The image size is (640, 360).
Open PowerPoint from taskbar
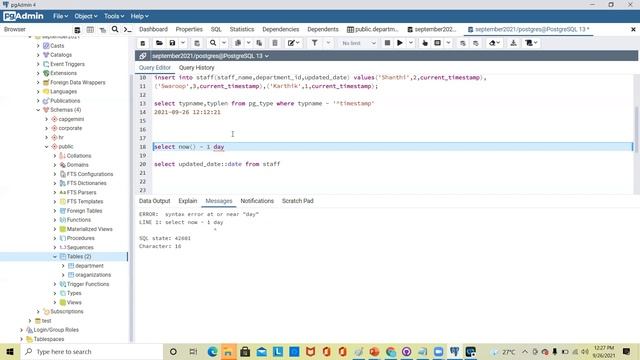coord(374,351)
